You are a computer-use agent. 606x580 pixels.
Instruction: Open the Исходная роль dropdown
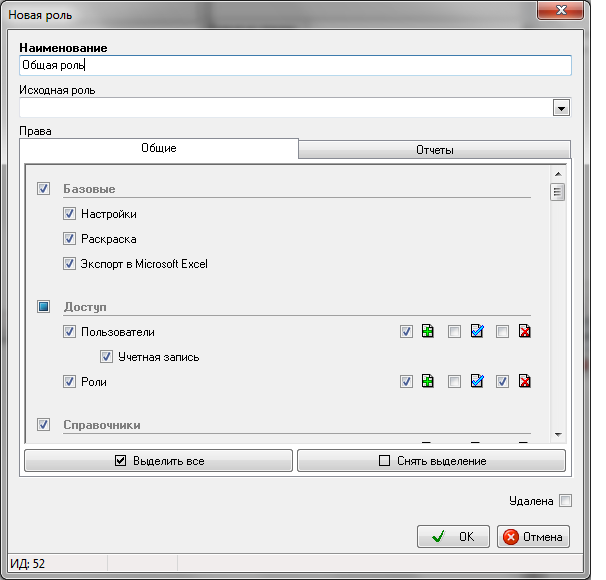tap(561, 108)
